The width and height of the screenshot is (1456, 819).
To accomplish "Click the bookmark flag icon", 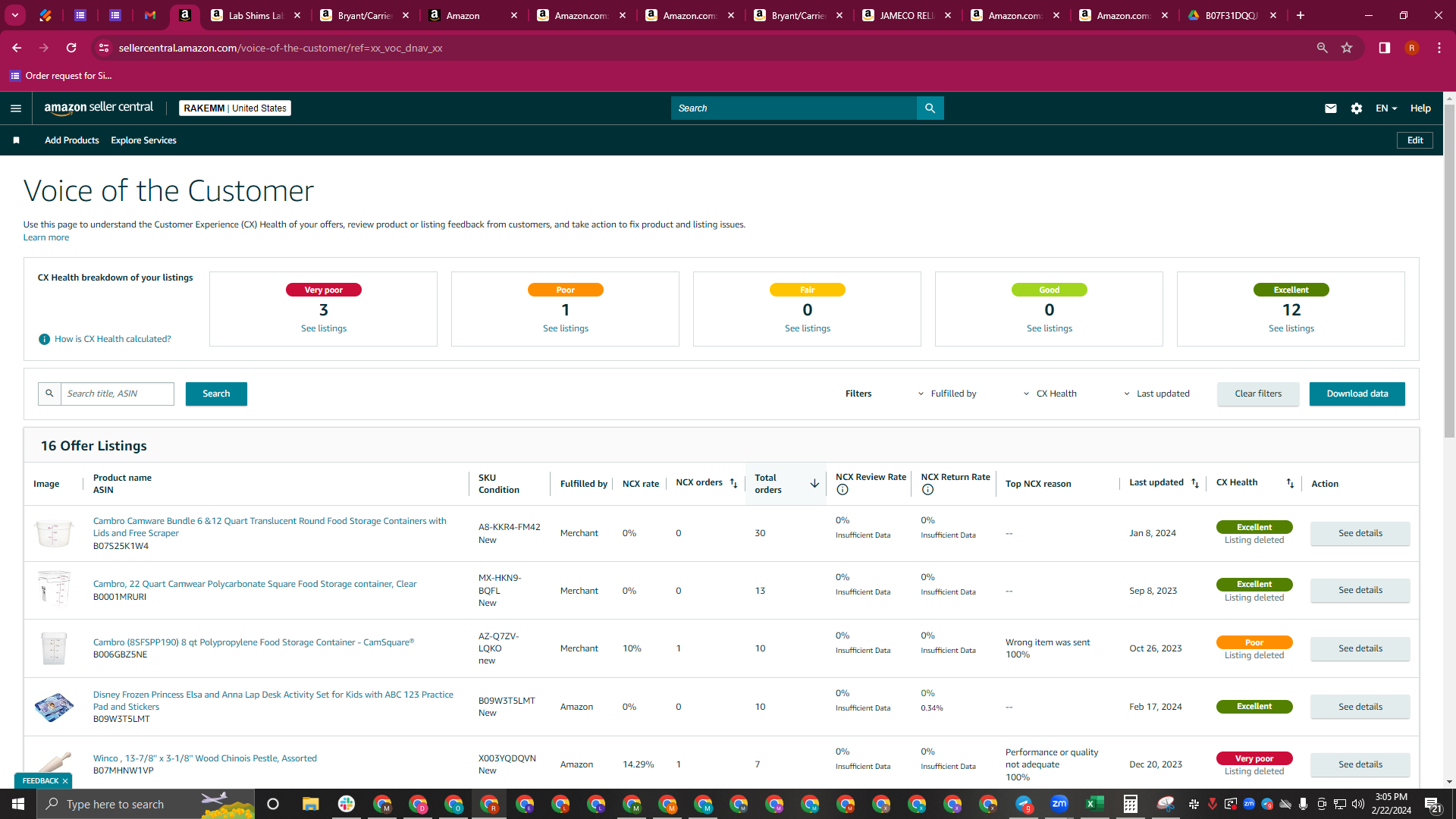I will click(17, 140).
